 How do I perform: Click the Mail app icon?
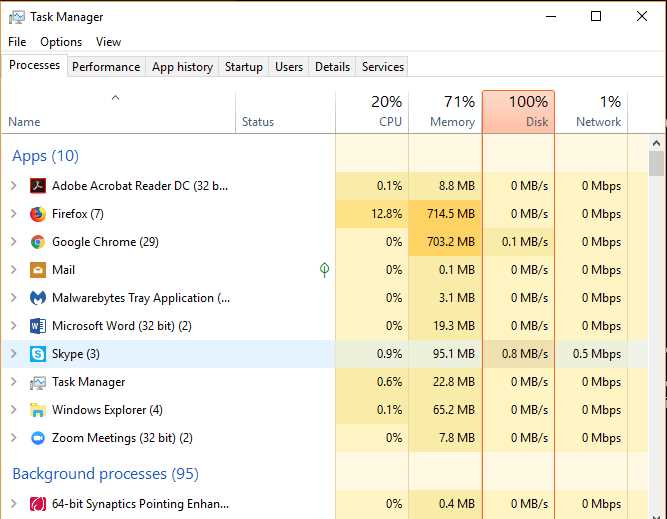coord(38,270)
